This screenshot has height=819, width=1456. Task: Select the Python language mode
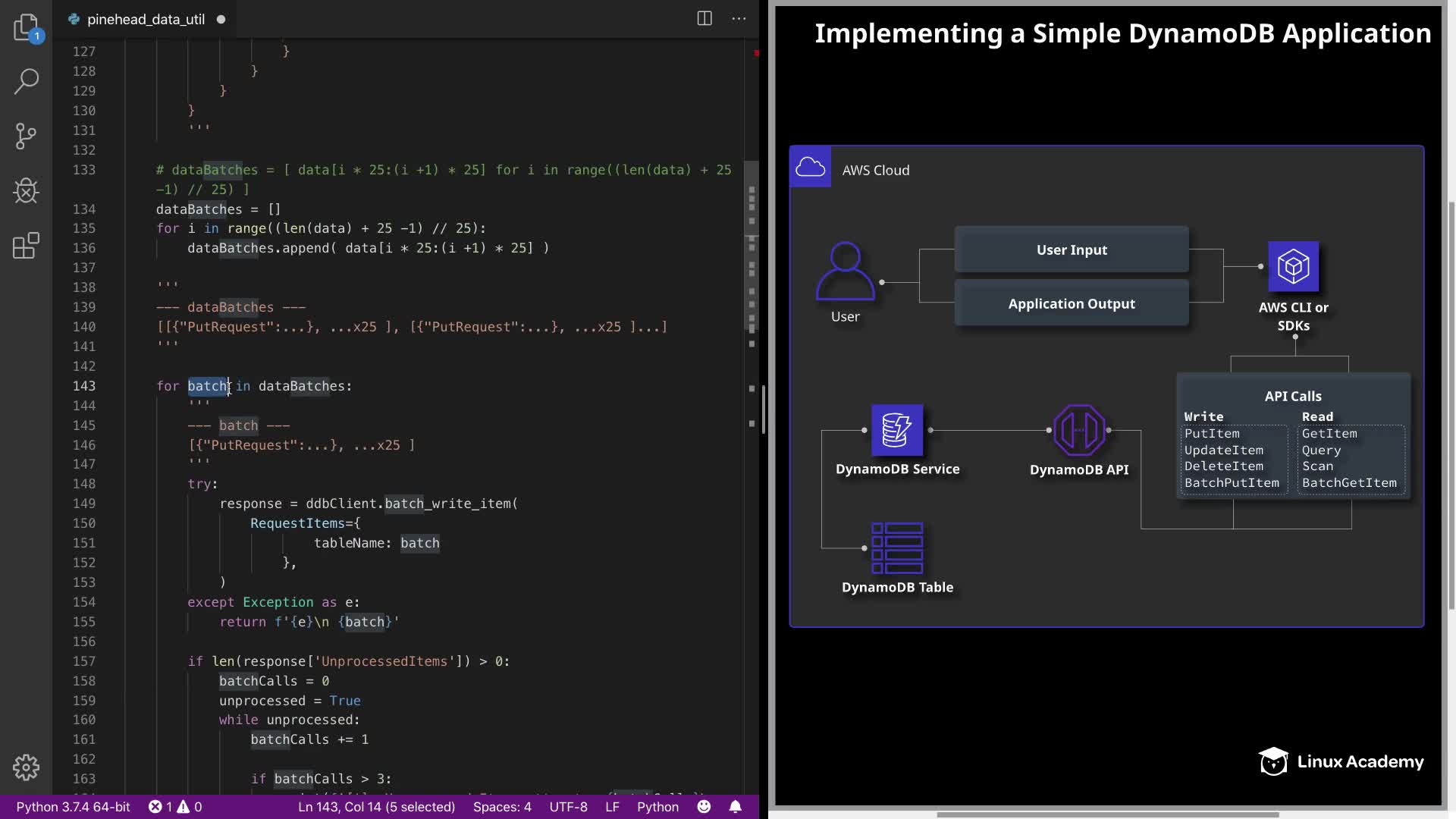pyautogui.click(x=657, y=807)
